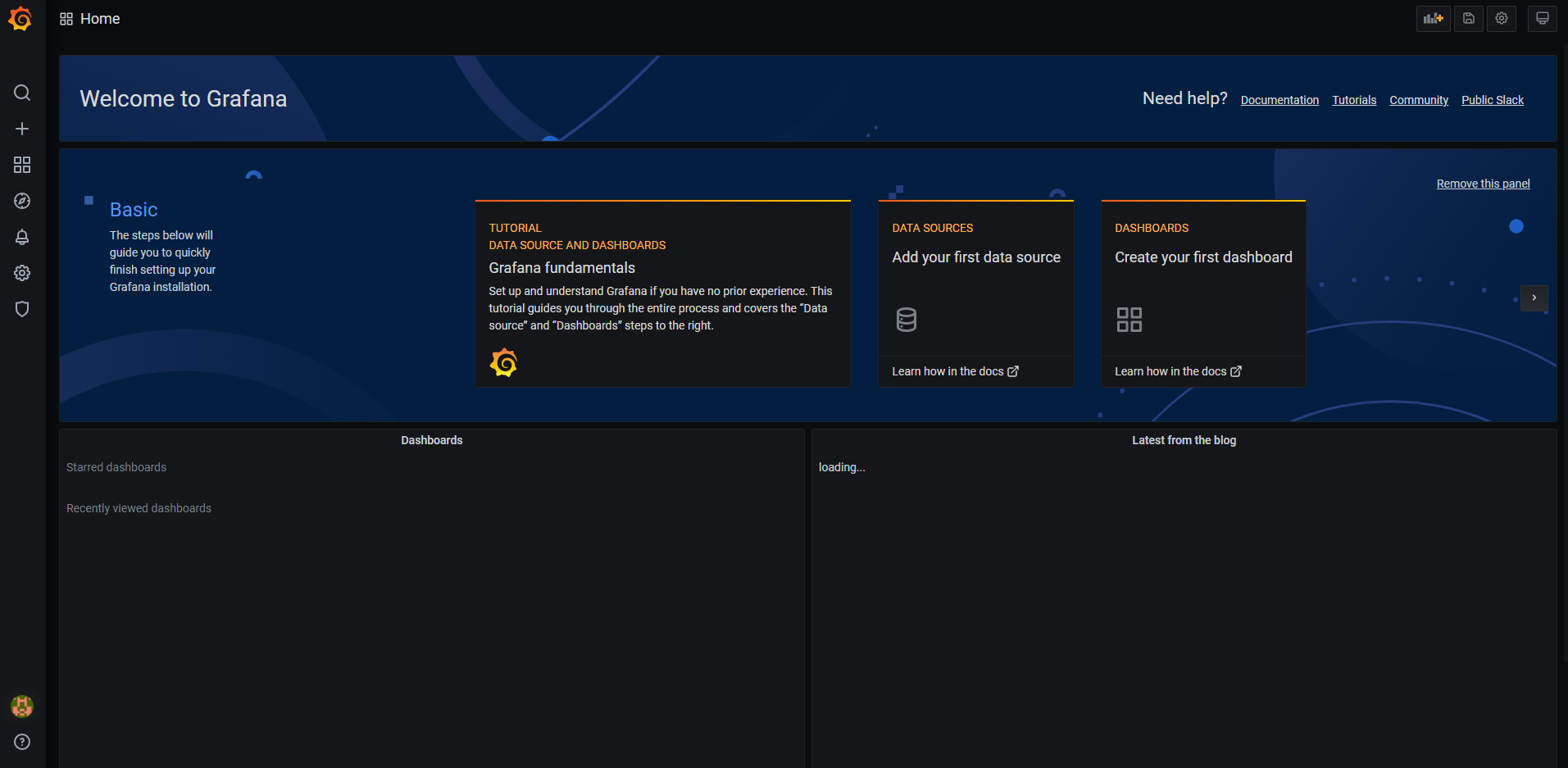Open Home dashboard picker title

click(100, 19)
